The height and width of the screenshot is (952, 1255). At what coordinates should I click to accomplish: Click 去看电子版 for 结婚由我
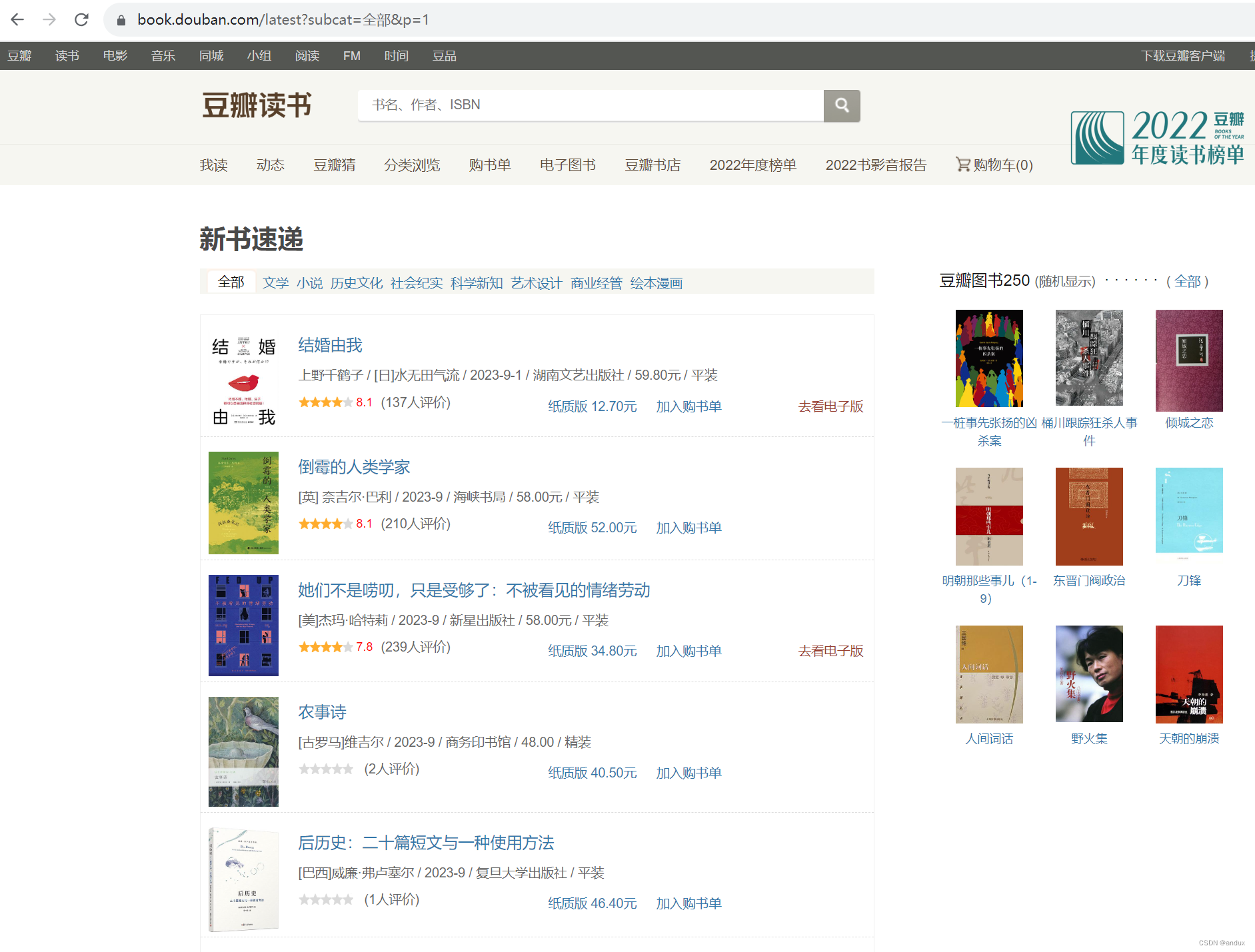pos(831,406)
